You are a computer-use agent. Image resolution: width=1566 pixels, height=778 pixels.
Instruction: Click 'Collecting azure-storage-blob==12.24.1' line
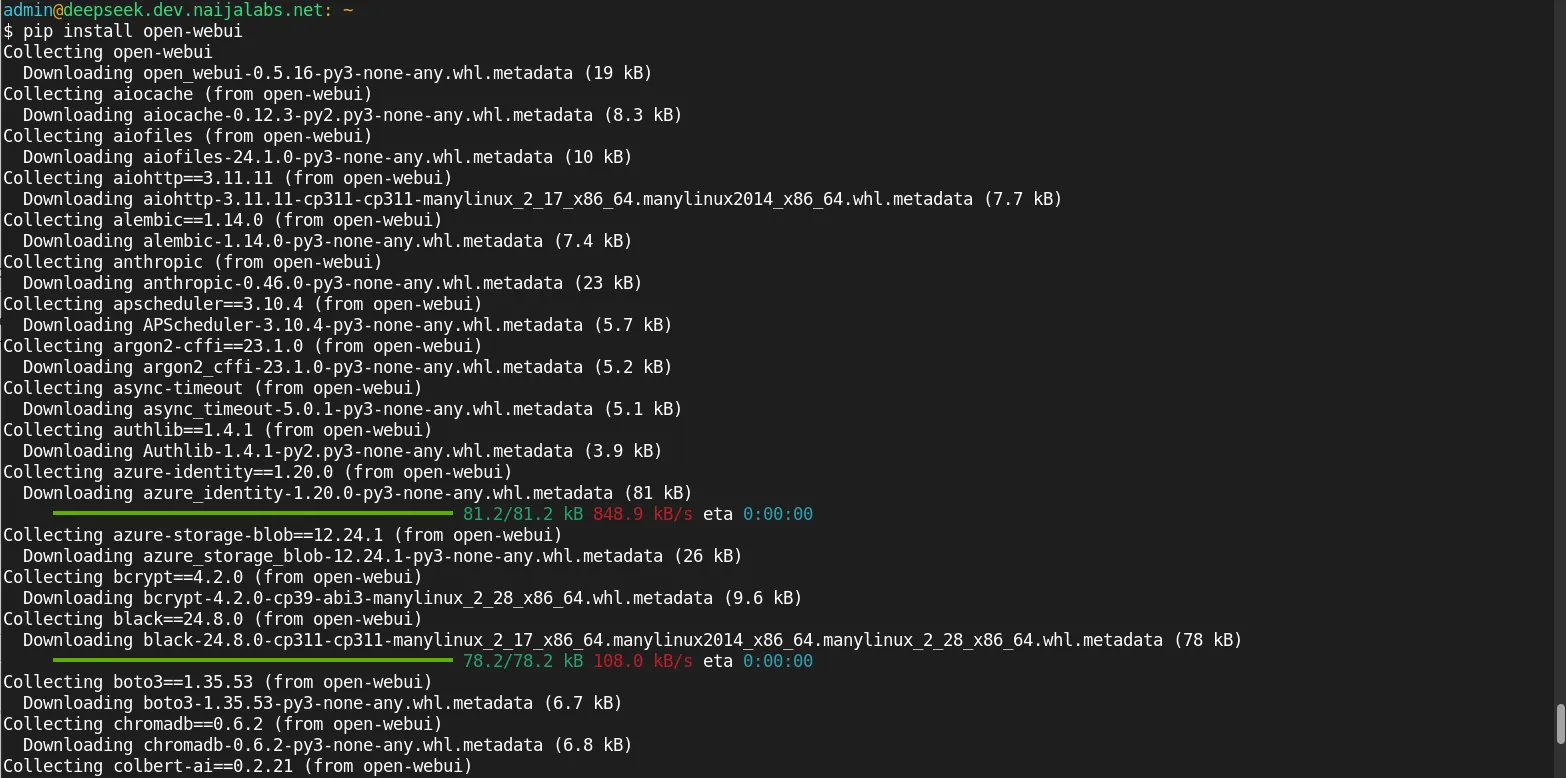coord(283,535)
